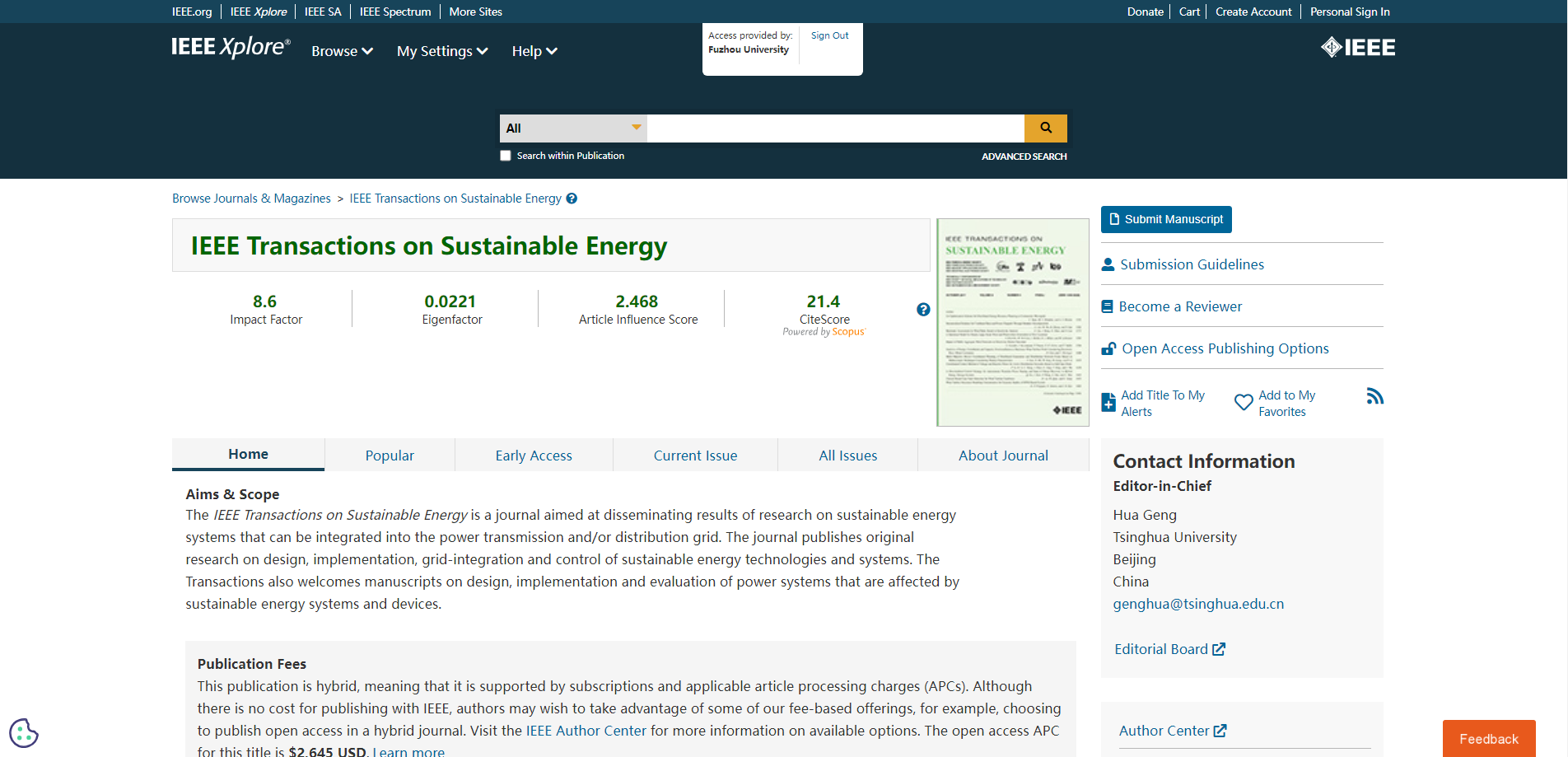Switch to the Early Access tab

[534, 456]
